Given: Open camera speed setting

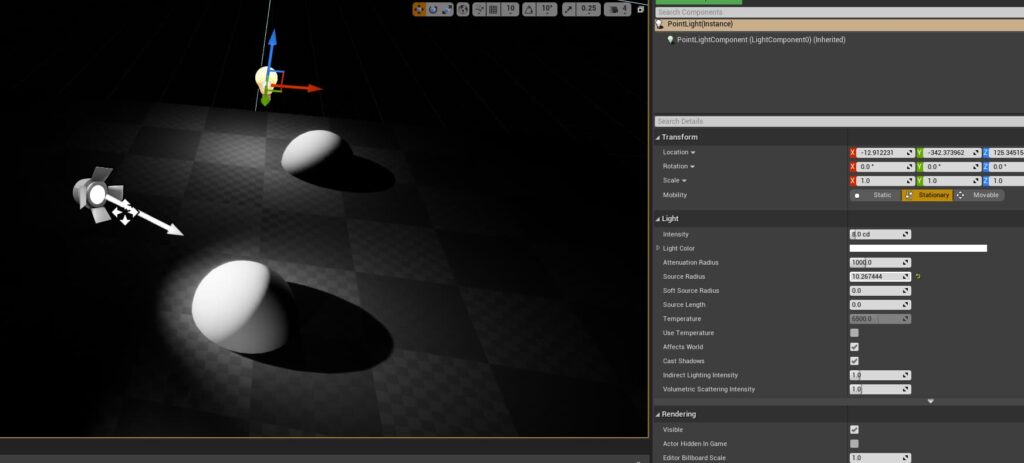Looking at the screenshot, I should [617, 9].
